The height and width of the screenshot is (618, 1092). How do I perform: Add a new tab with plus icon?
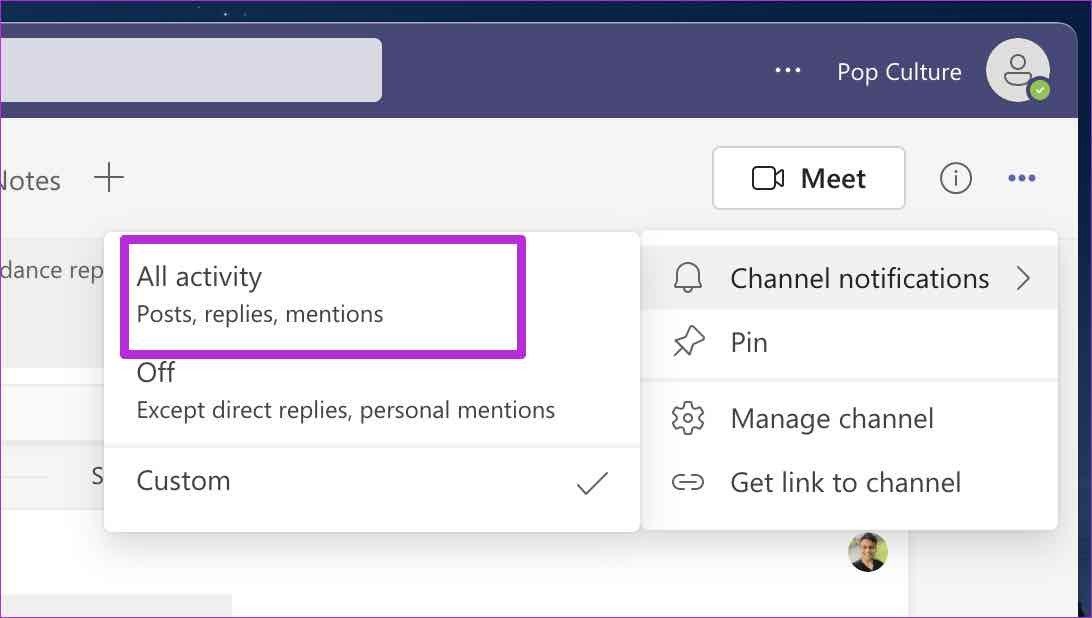tap(109, 178)
